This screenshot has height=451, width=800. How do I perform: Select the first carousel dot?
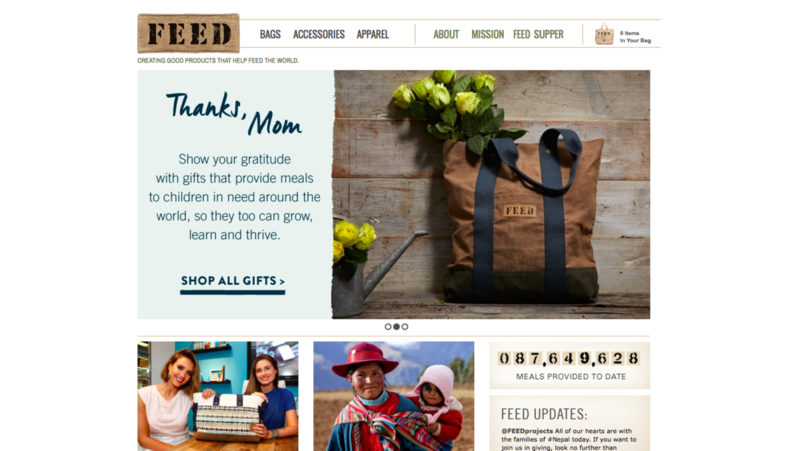pyautogui.click(x=388, y=327)
